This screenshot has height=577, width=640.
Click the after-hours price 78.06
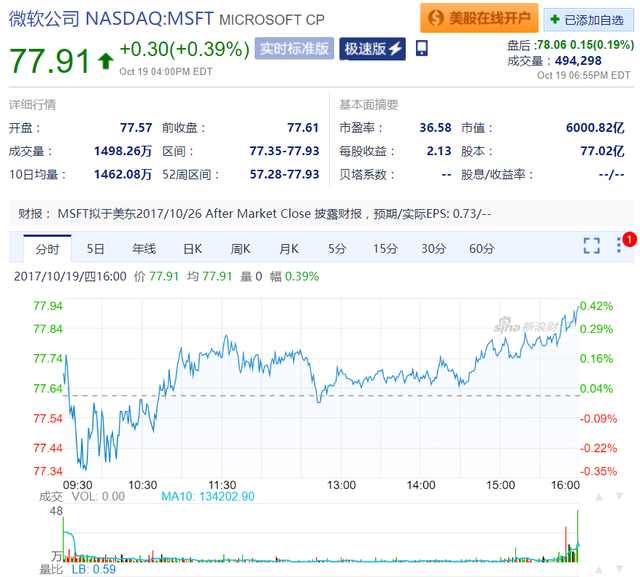pos(552,44)
